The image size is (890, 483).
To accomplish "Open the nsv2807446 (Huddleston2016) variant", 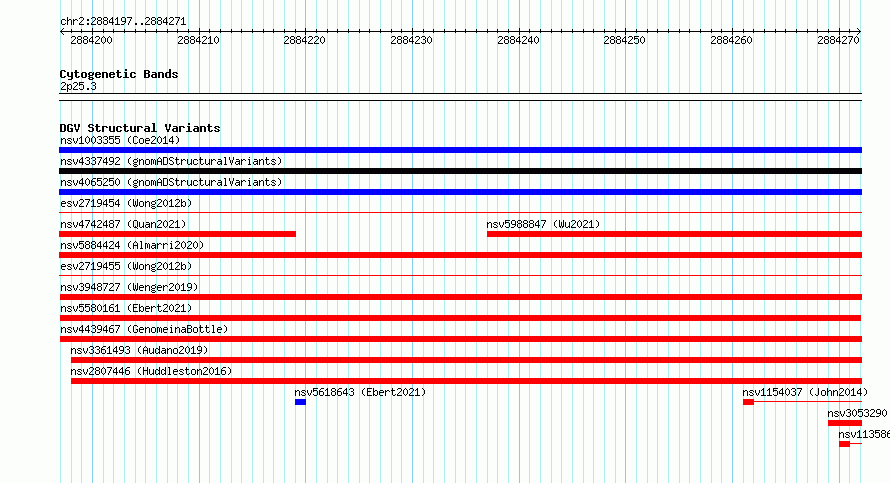I will (151, 371).
